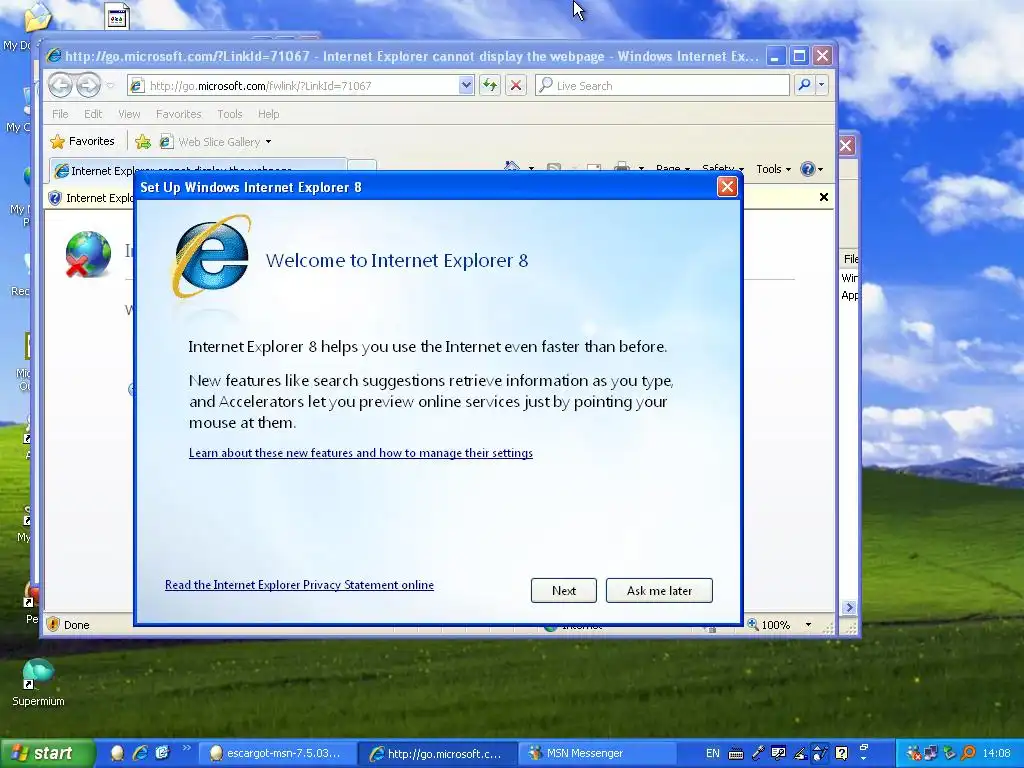Click the orange magnifier system tray icon
This screenshot has width=1024, height=768.
(x=968, y=753)
